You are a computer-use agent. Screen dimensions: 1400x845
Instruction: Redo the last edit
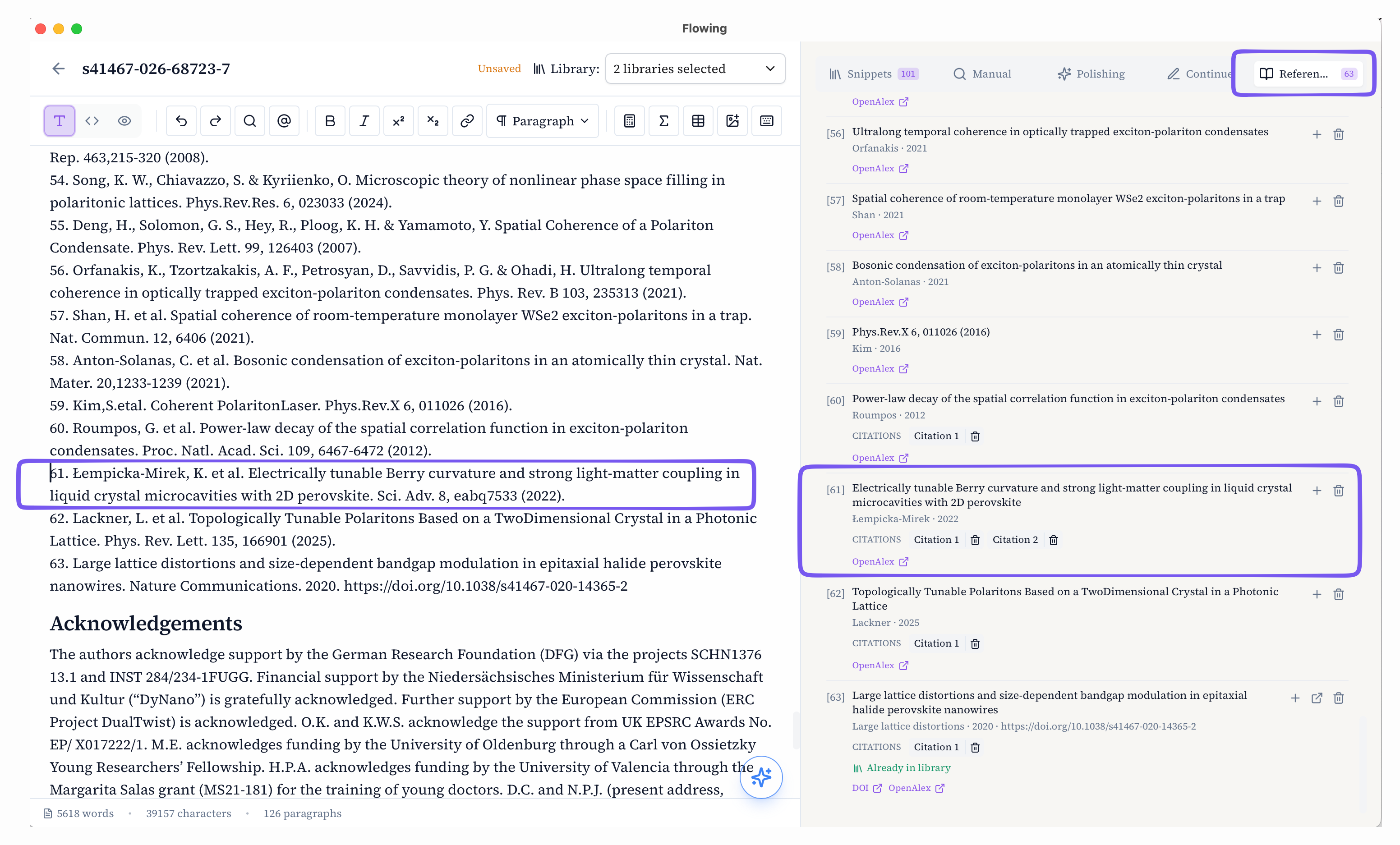pos(215,121)
